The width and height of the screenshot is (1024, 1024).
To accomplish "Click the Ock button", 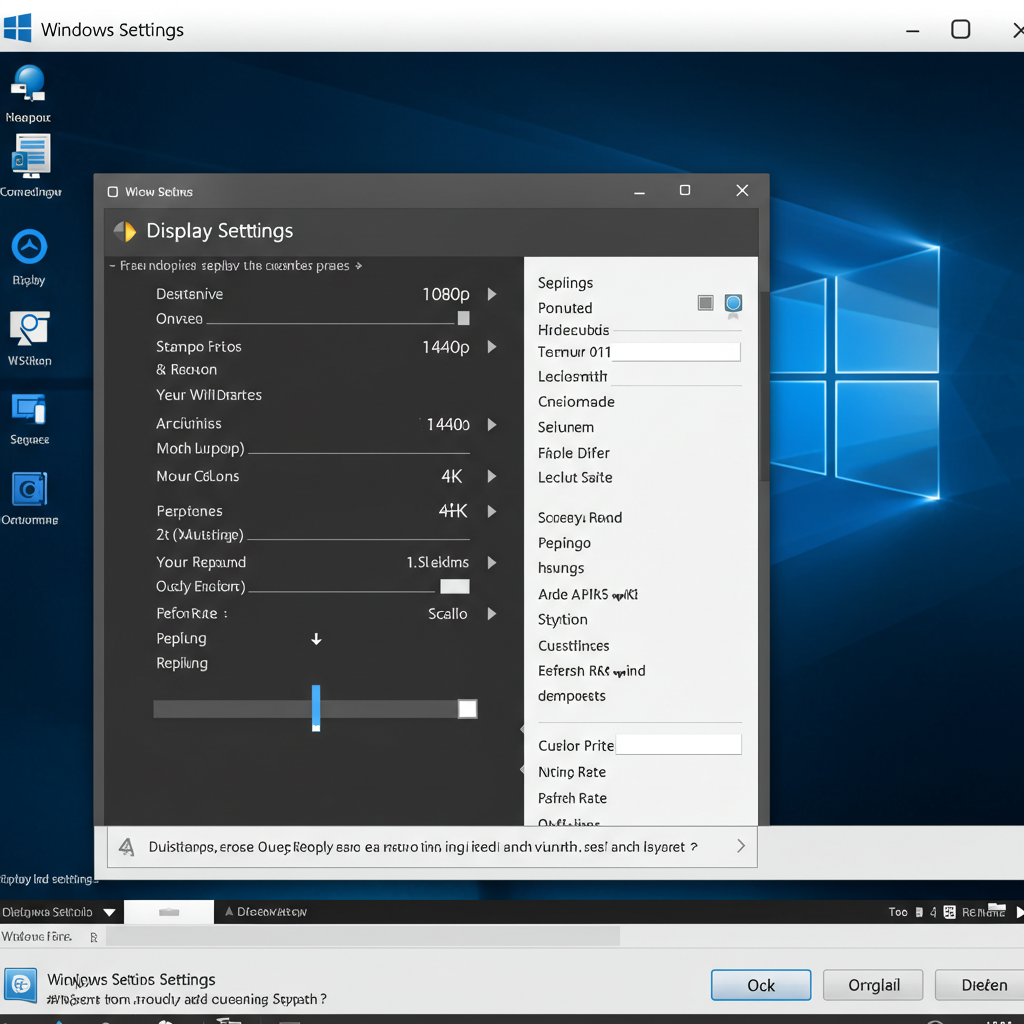I will click(761, 985).
